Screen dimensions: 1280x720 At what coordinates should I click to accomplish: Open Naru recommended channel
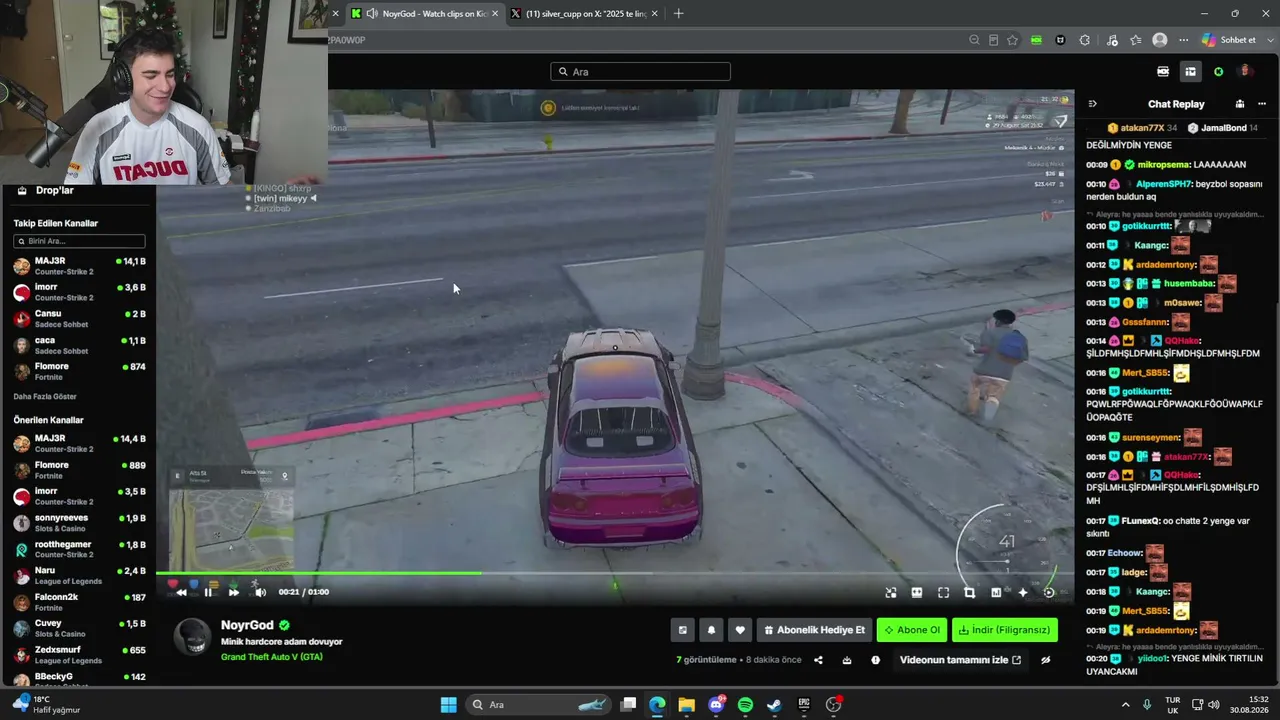point(79,575)
